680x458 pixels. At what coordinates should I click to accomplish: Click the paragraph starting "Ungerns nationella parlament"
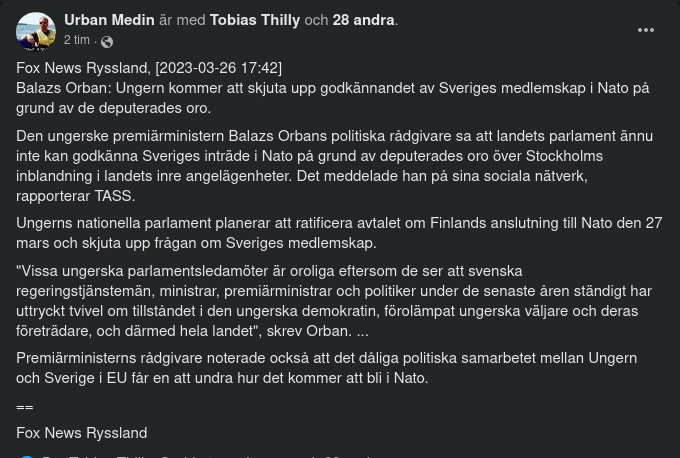coord(339,233)
